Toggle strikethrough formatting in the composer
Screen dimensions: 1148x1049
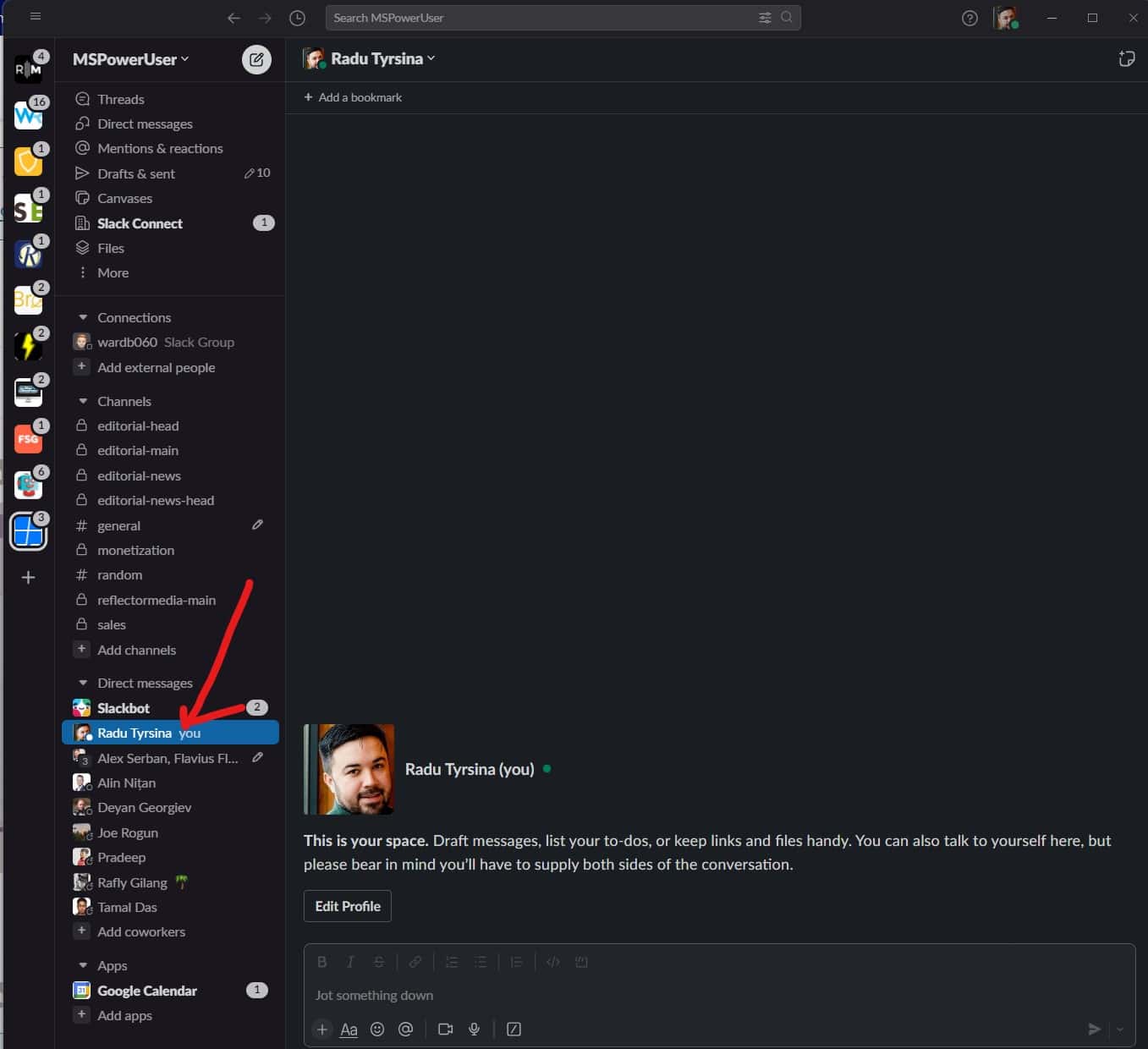pos(378,962)
